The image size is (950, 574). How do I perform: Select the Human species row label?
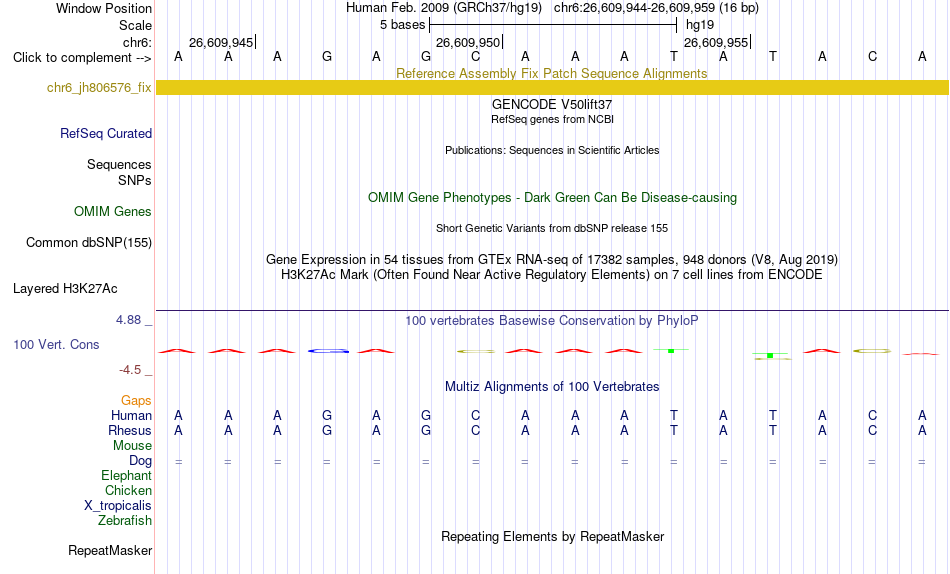(x=131, y=416)
